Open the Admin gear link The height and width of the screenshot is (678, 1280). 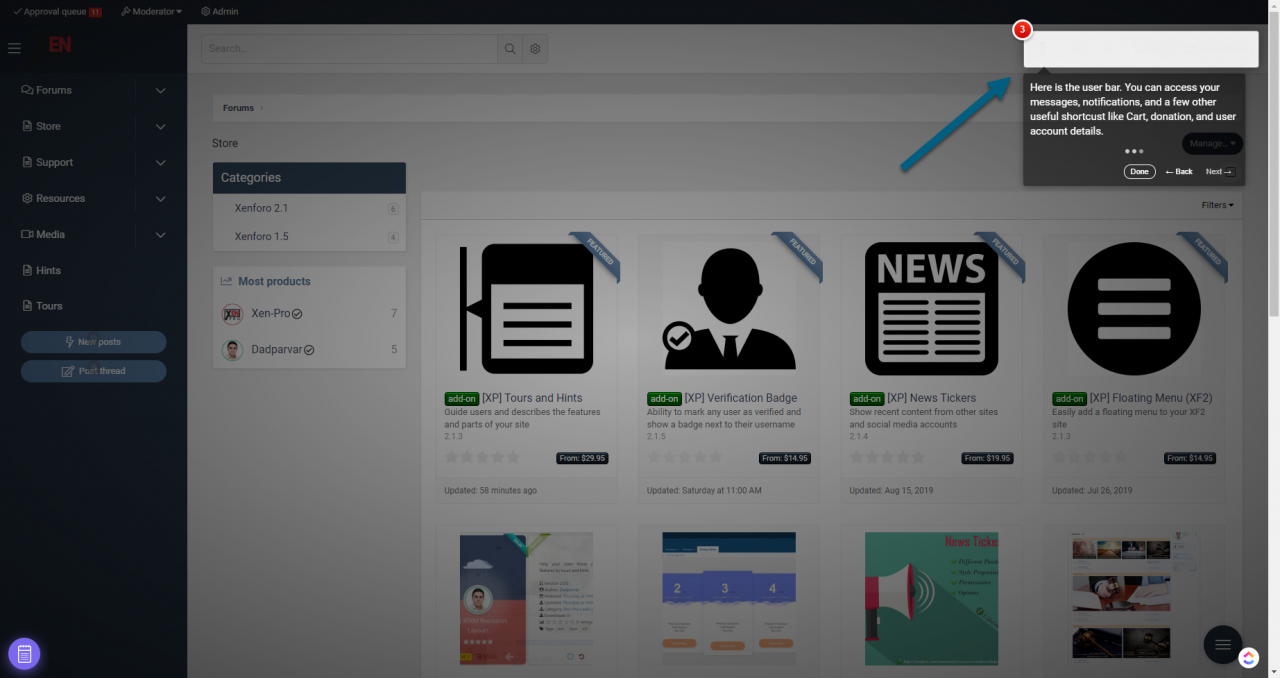[219, 12]
